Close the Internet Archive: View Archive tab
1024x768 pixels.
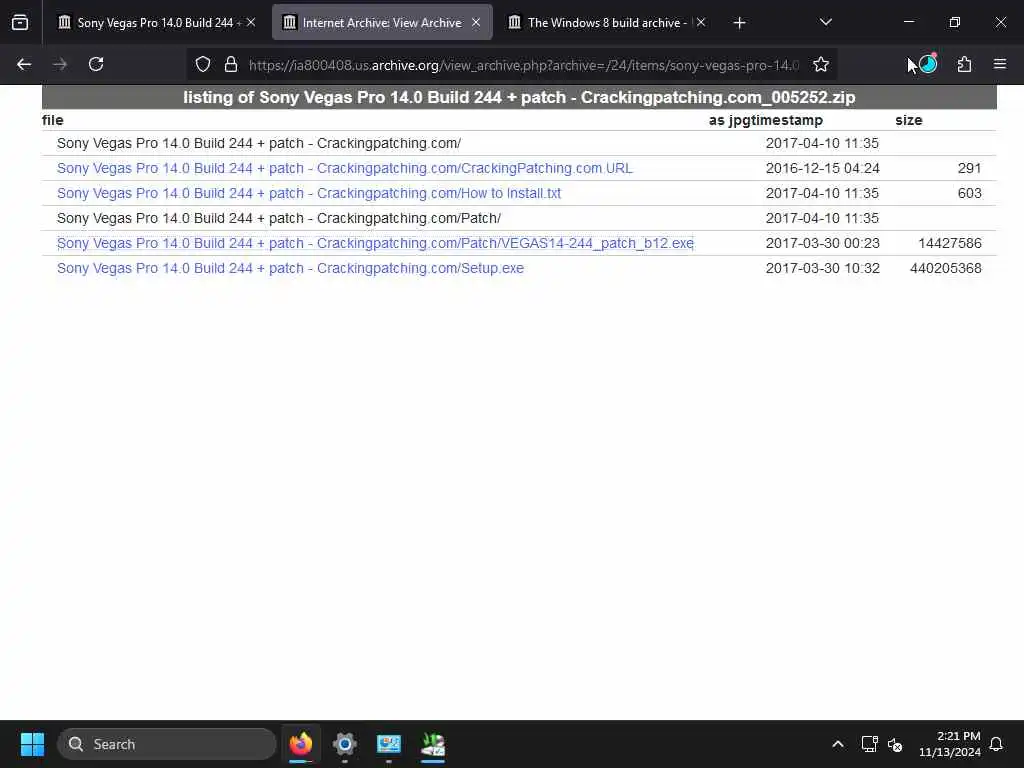[476, 22]
